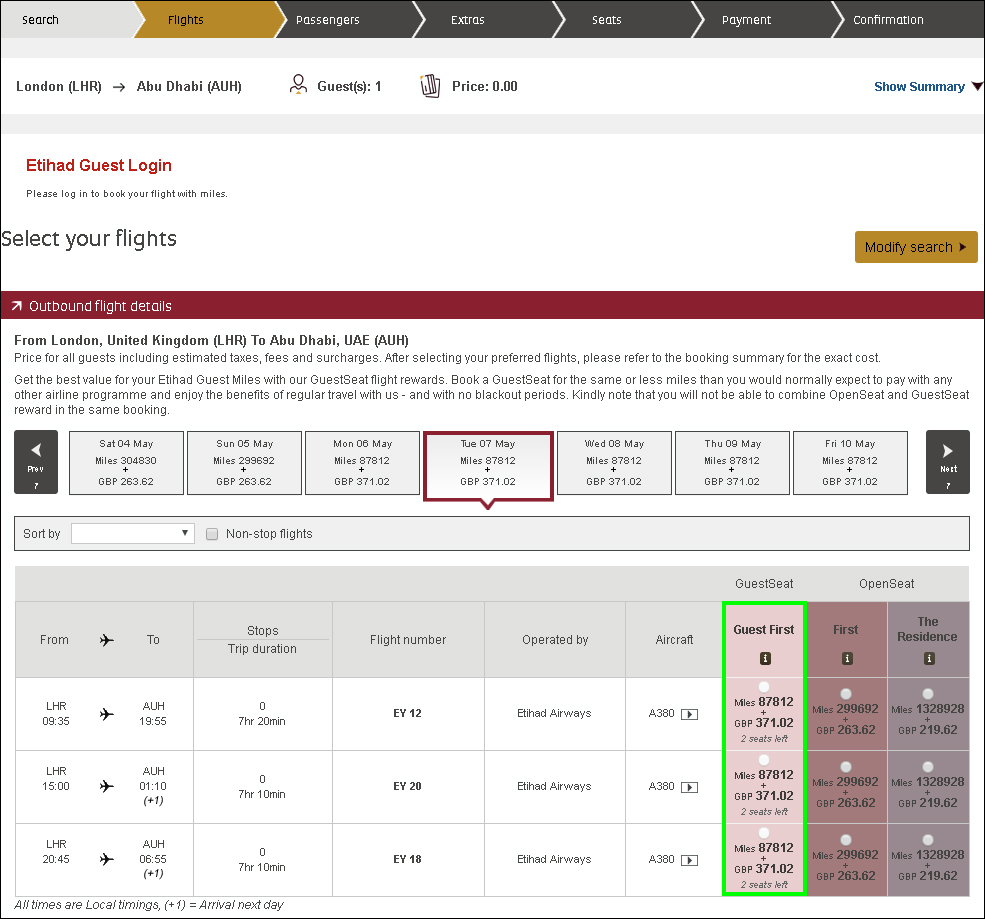
Task: Click the Stops Trip duration header
Action: click(x=263, y=639)
